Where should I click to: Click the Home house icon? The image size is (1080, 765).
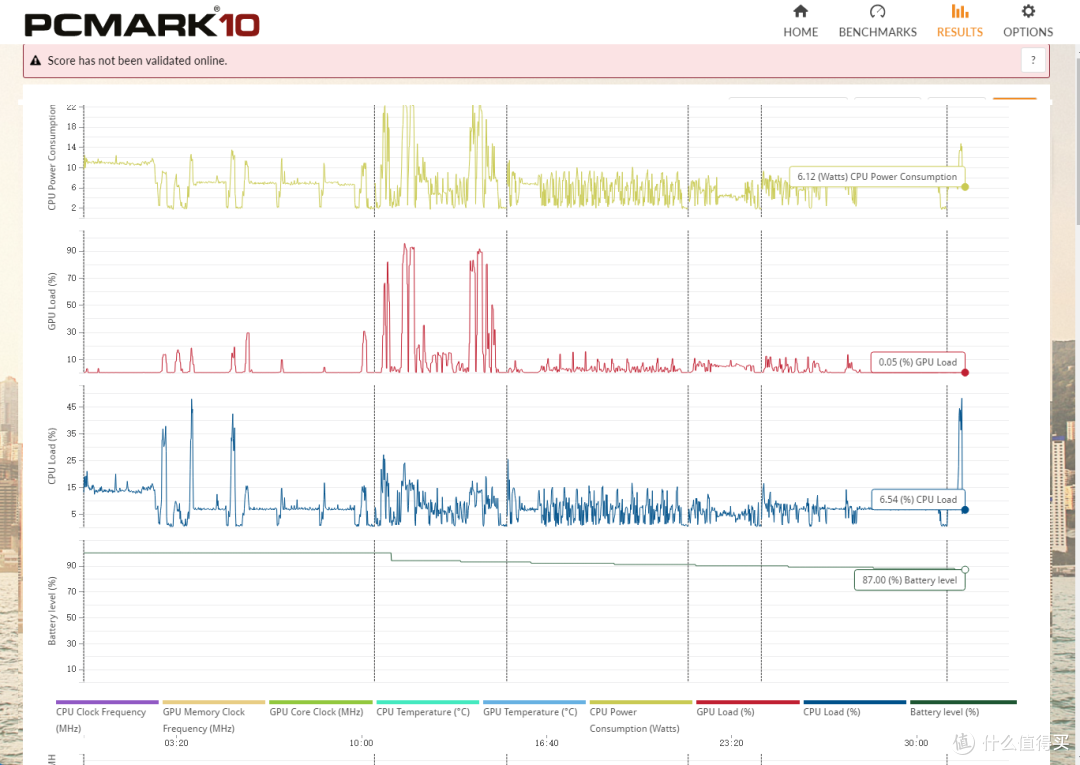800,11
